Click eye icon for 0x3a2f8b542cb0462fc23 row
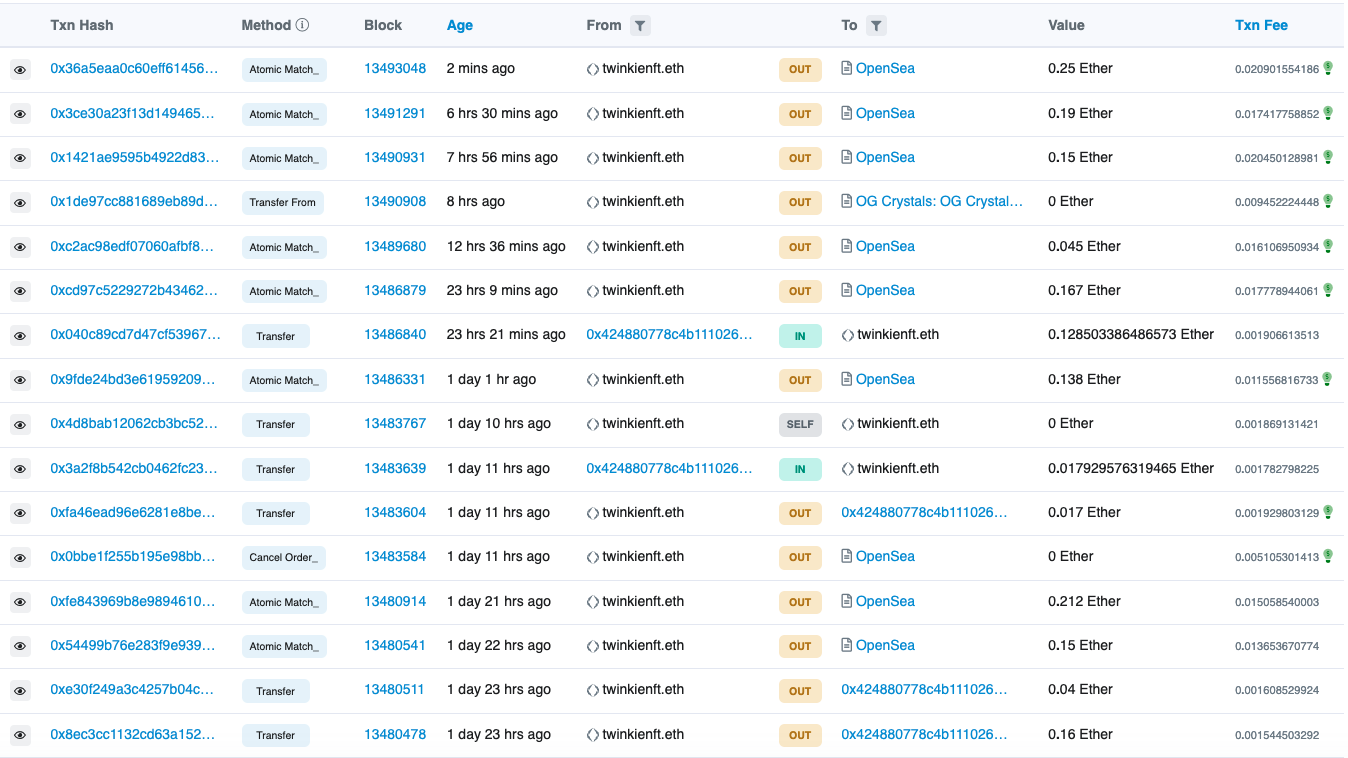This screenshot has width=1348, height=758. click(x=20, y=469)
